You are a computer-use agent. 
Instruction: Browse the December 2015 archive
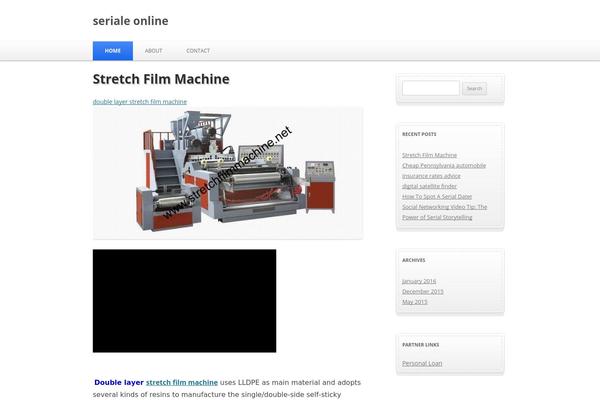pos(422,291)
